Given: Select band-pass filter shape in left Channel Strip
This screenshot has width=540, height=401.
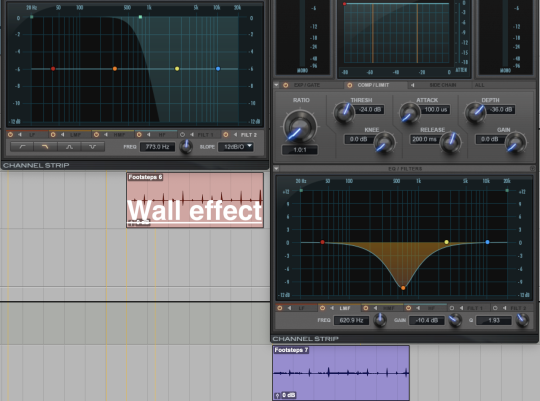Looking at the screenshot, I should click(x=69, y=147).
